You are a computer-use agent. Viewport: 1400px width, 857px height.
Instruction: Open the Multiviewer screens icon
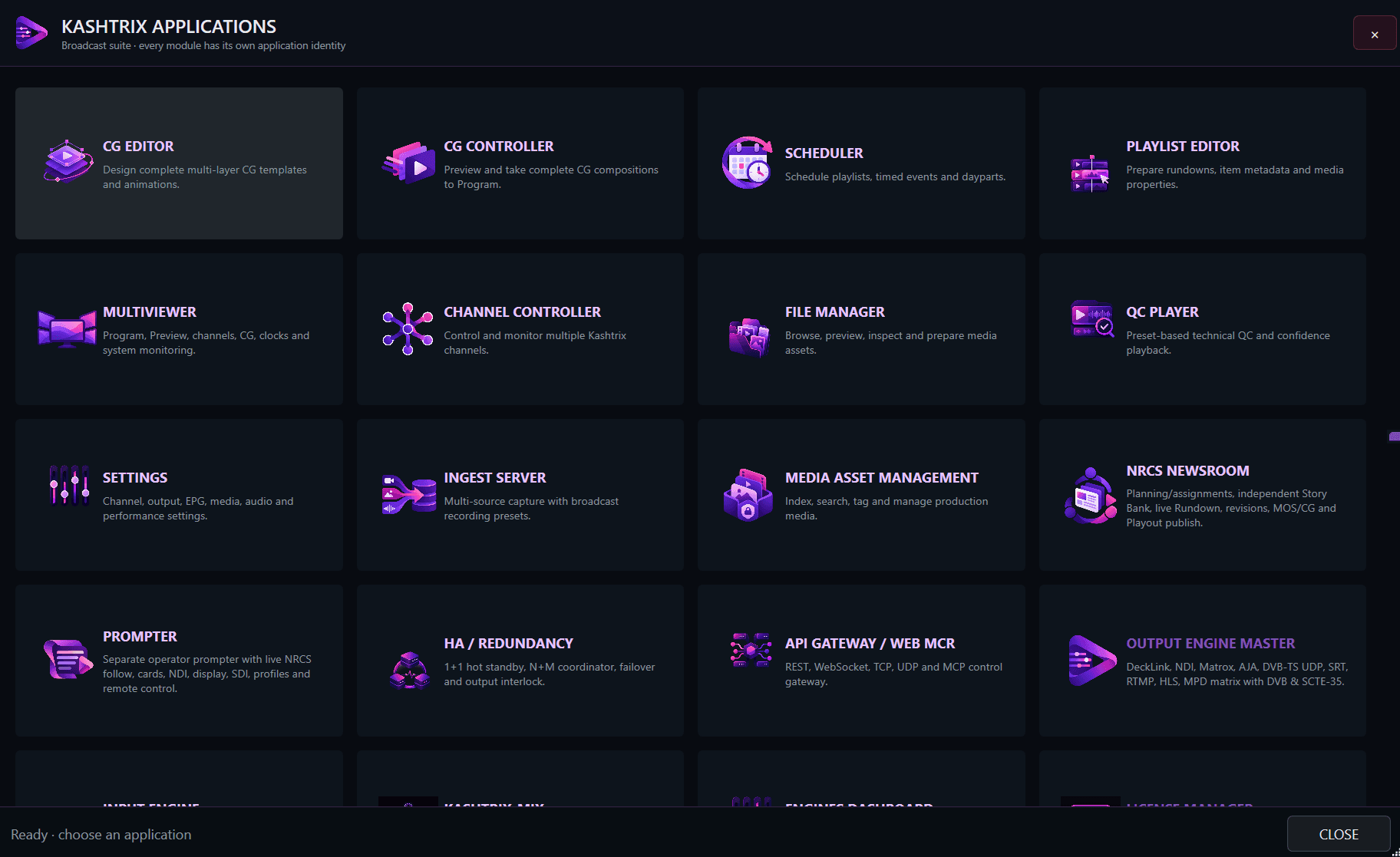click(x=68, y=328)
